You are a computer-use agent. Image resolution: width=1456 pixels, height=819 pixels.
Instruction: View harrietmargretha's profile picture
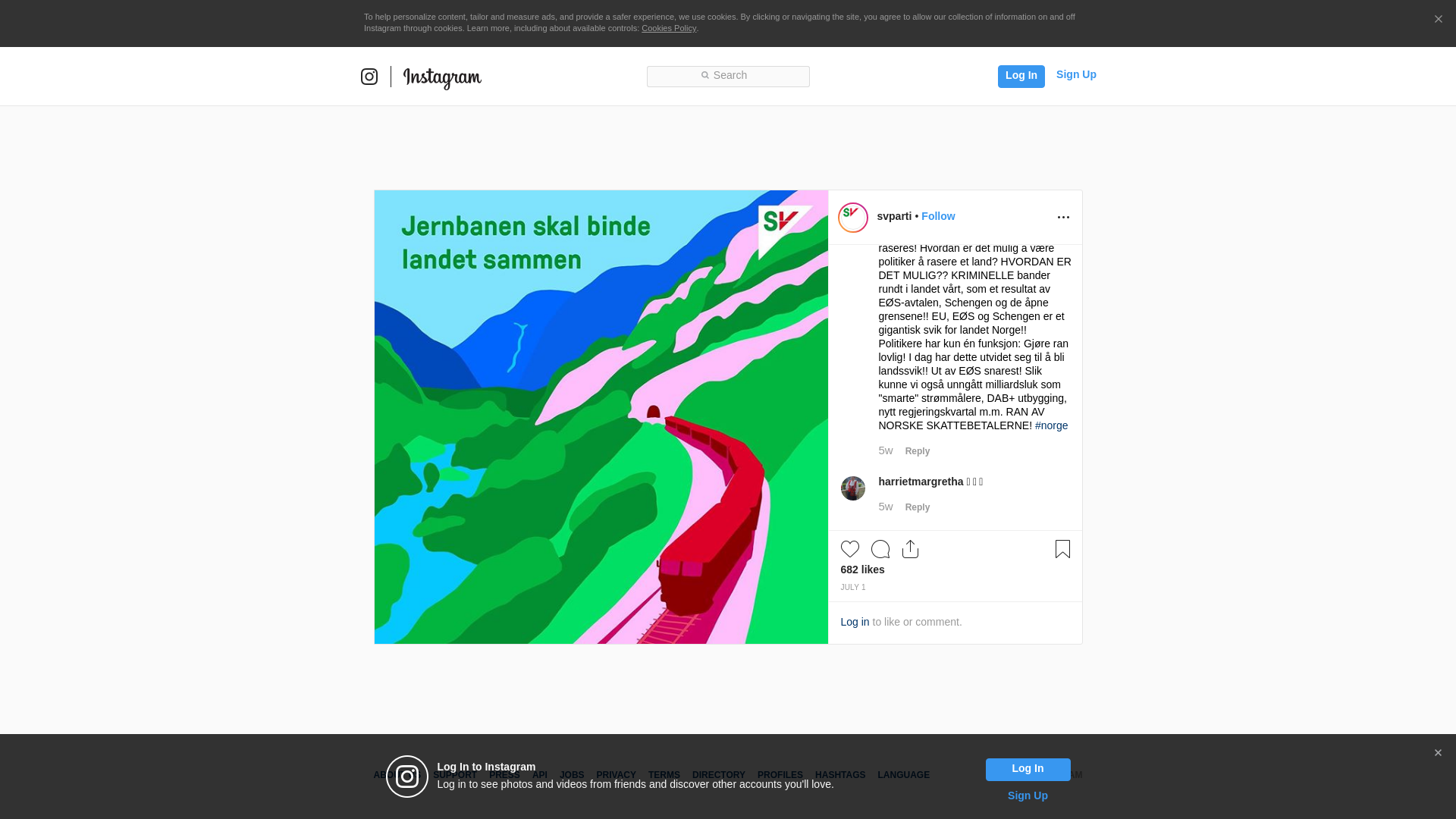click(853, 488)
